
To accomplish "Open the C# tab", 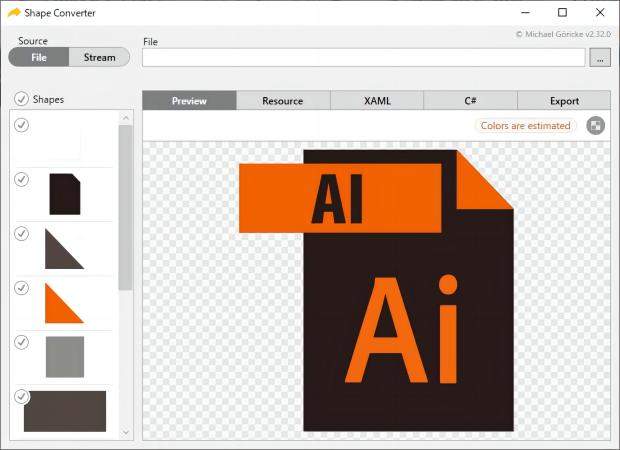I will 471,101.
